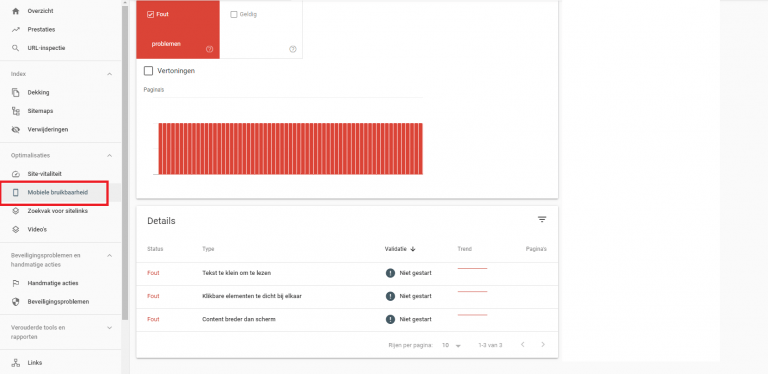768x374 pixels.
Task: Open the Sitemaps page
Action: (x=40, y=111)
